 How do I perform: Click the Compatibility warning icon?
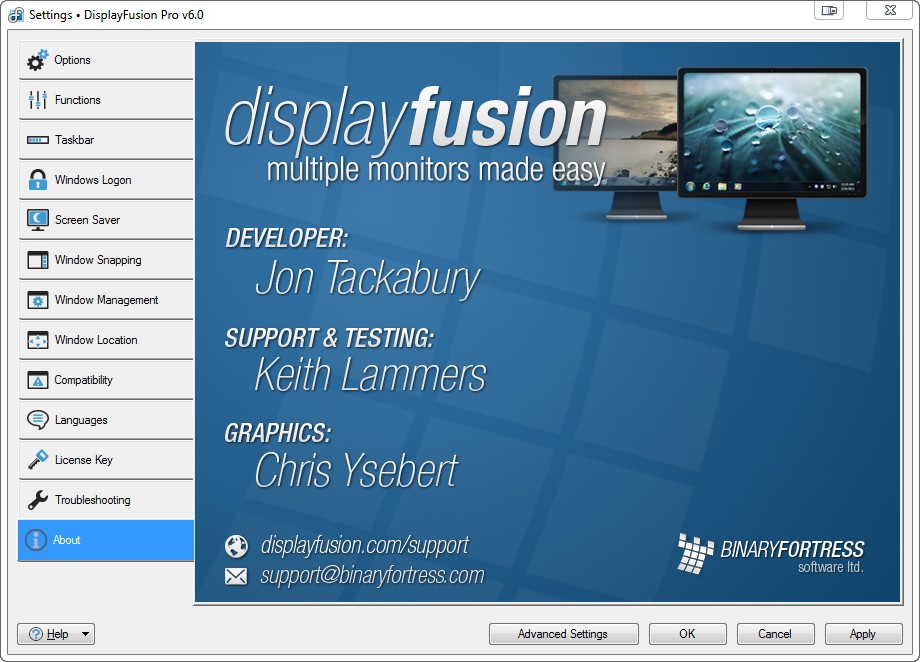(x=38, y=380)
